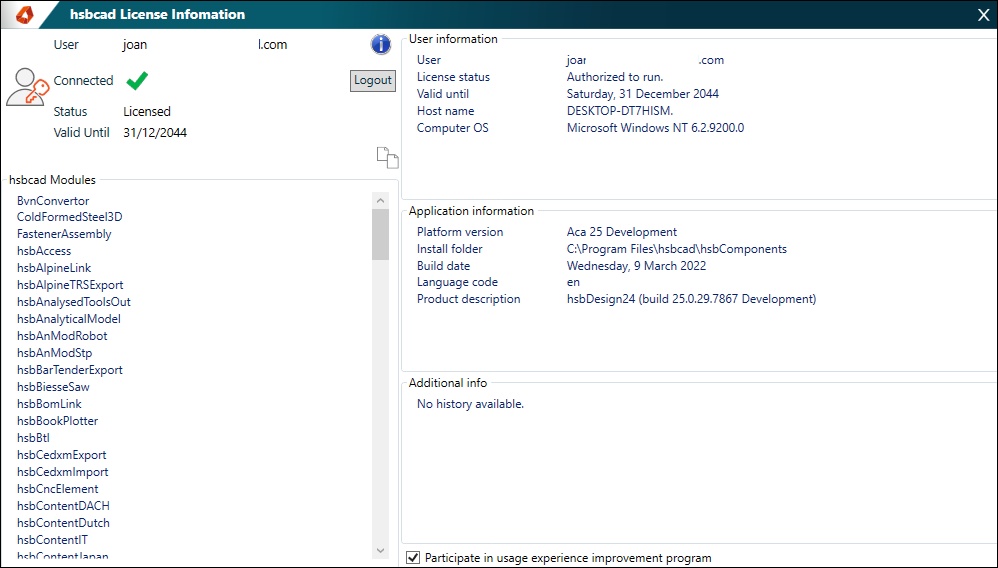Image resolution: width=998 pixels, height=568 pixels.
Task: Log out using the Logout button
Action: 372,80
